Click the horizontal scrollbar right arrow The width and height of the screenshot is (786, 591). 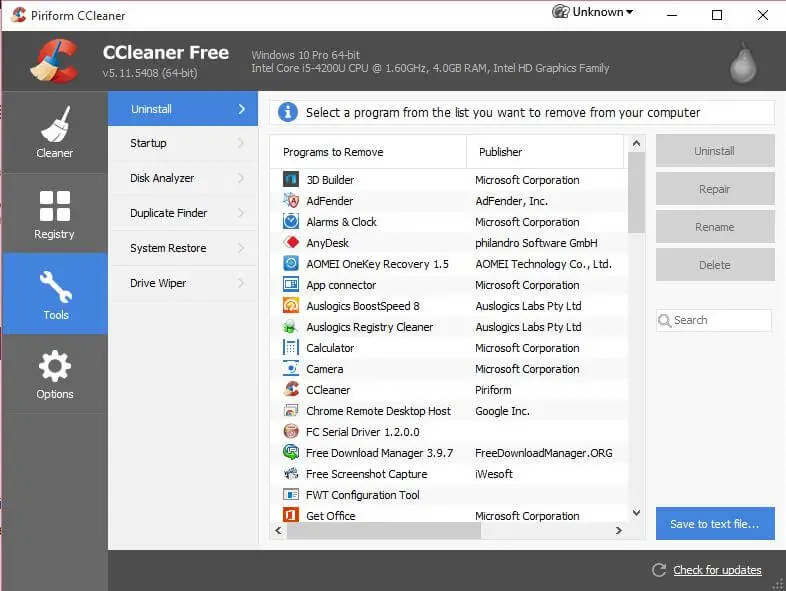coord(619,530)
